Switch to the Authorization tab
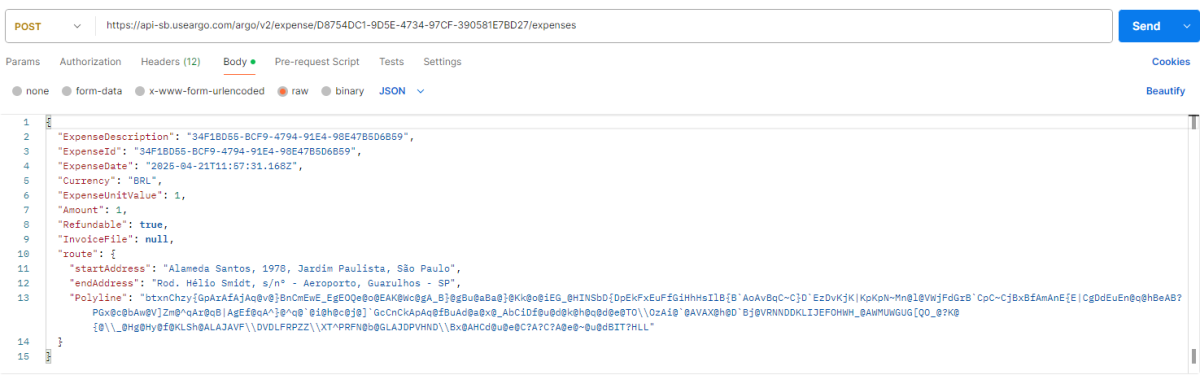Viewport: 1200px width, 375px height. click(91, 62)
